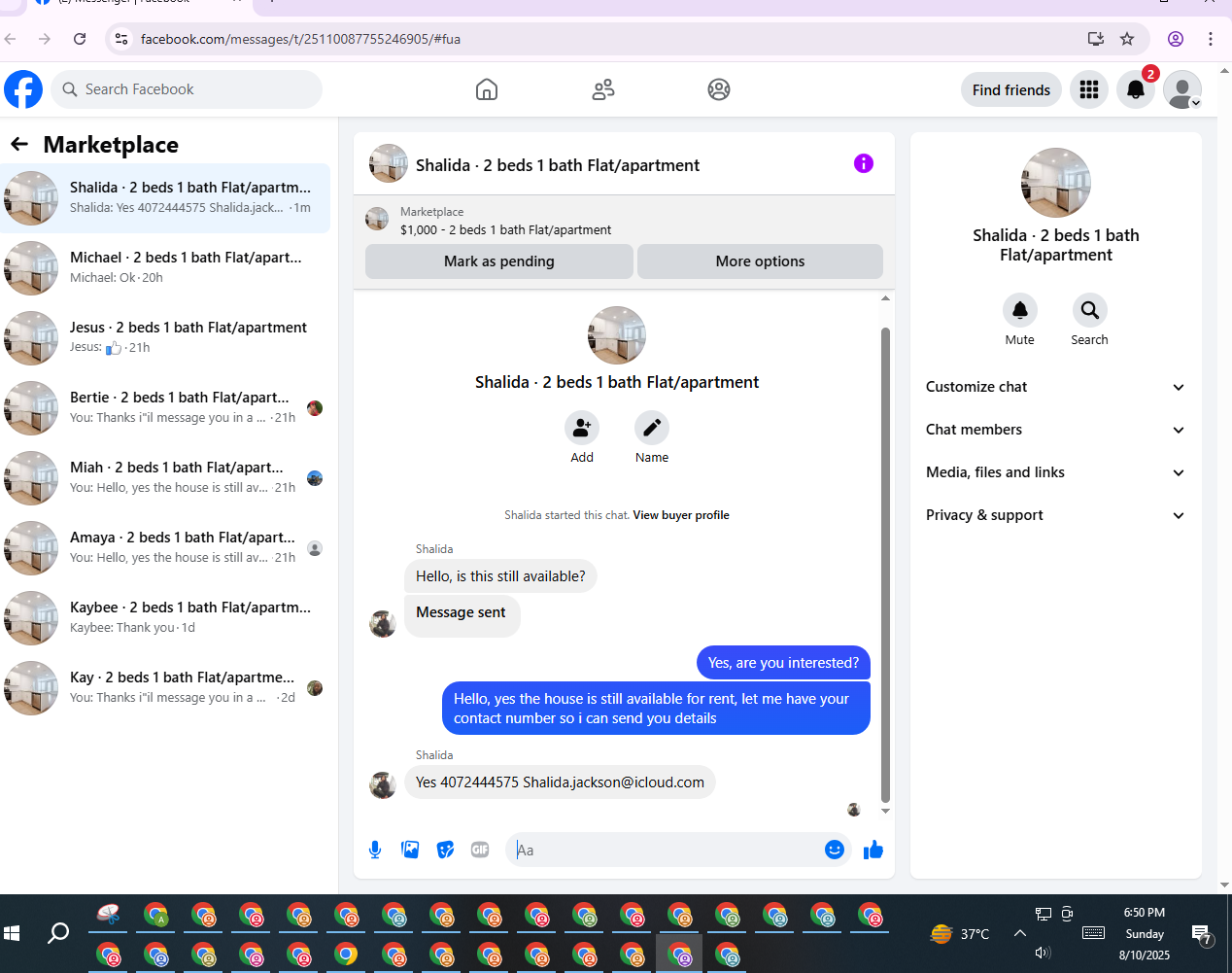Bookmark this page with star icon
Screen dimensions: 1232x973
point(1127,39)
